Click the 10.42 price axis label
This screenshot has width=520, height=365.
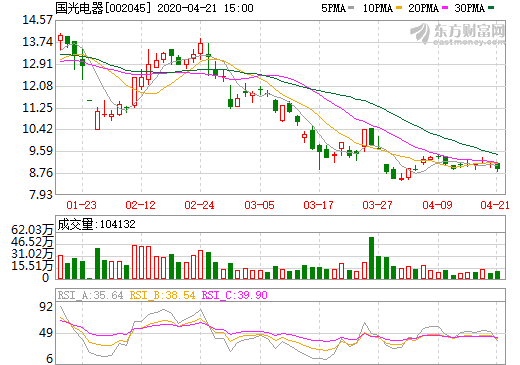37,129
